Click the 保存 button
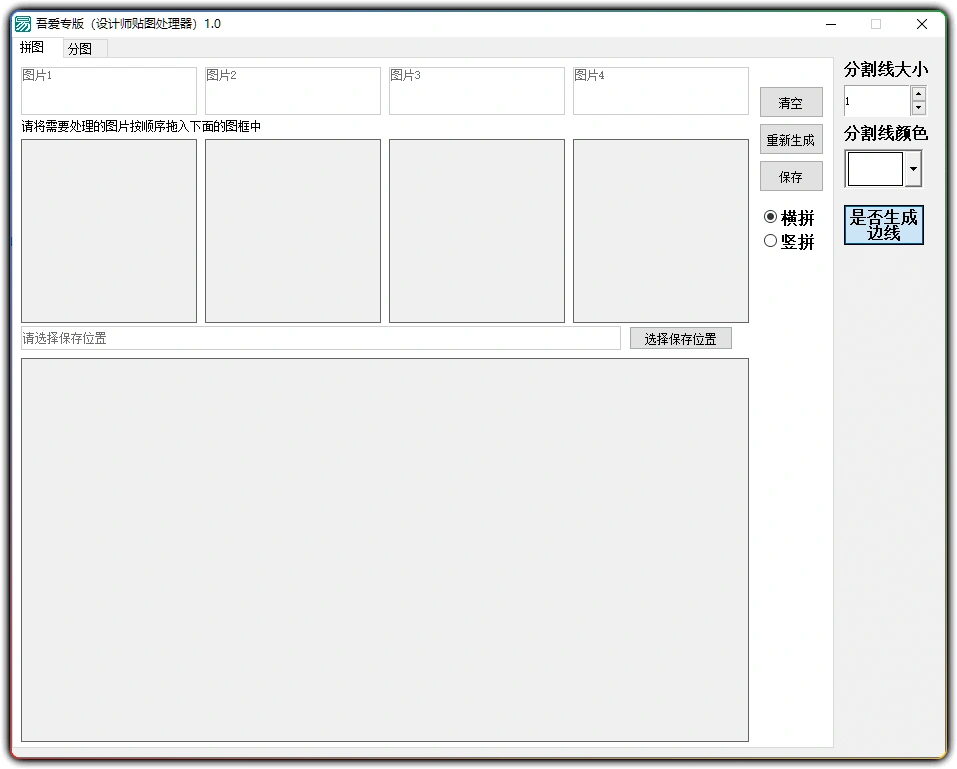 point(790,176)
